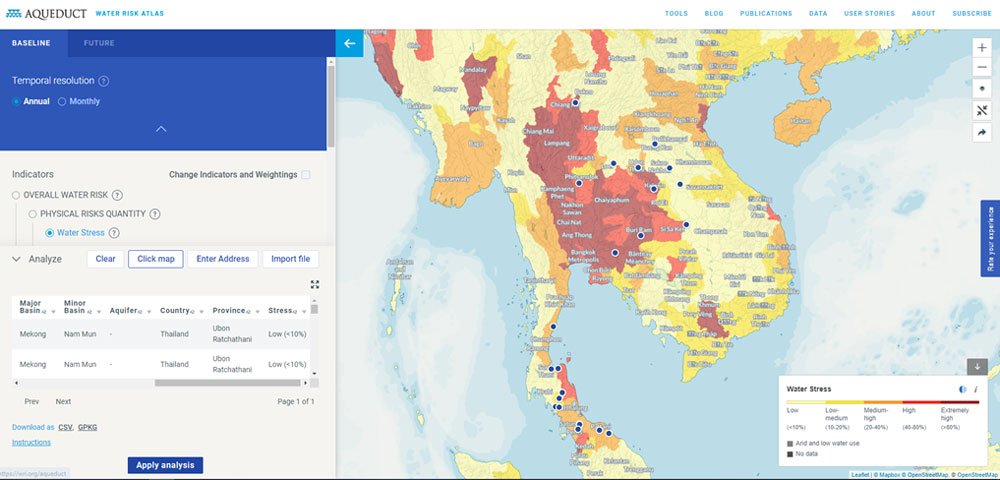Select the Monthly temporal resolution
The image size is (1000, 480).
click(x=62, y=101)
